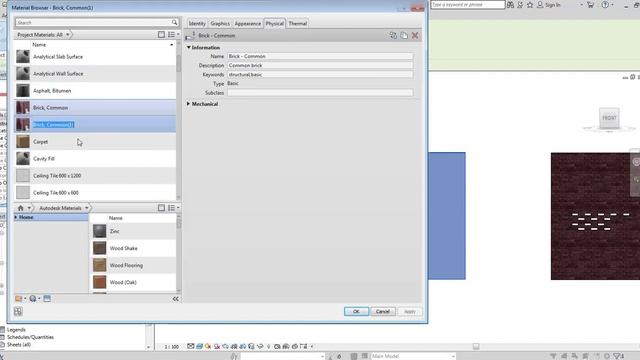This screenshot has height=360, width=640.
Task: Click the grid icon at dialog bottom-left
Action: pyautogui.click(x=18, y=311)
